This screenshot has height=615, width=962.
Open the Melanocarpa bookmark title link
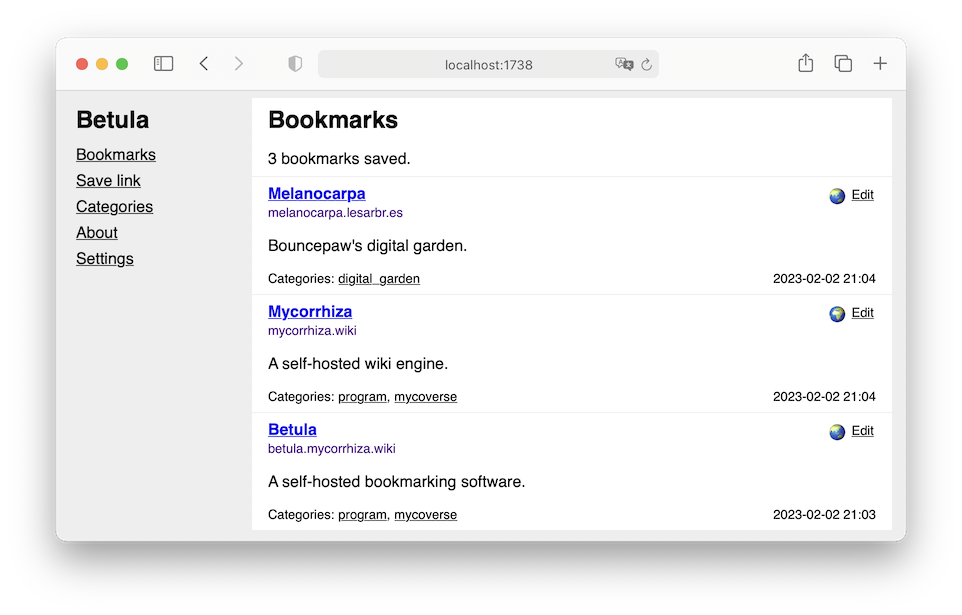[316, 194]
